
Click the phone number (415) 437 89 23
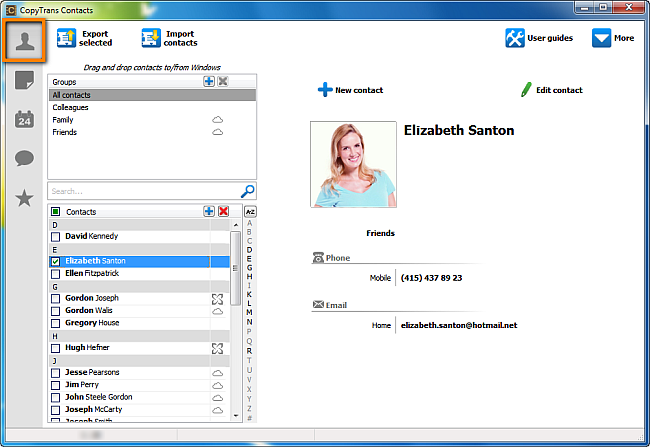click(x=432, y=278)
